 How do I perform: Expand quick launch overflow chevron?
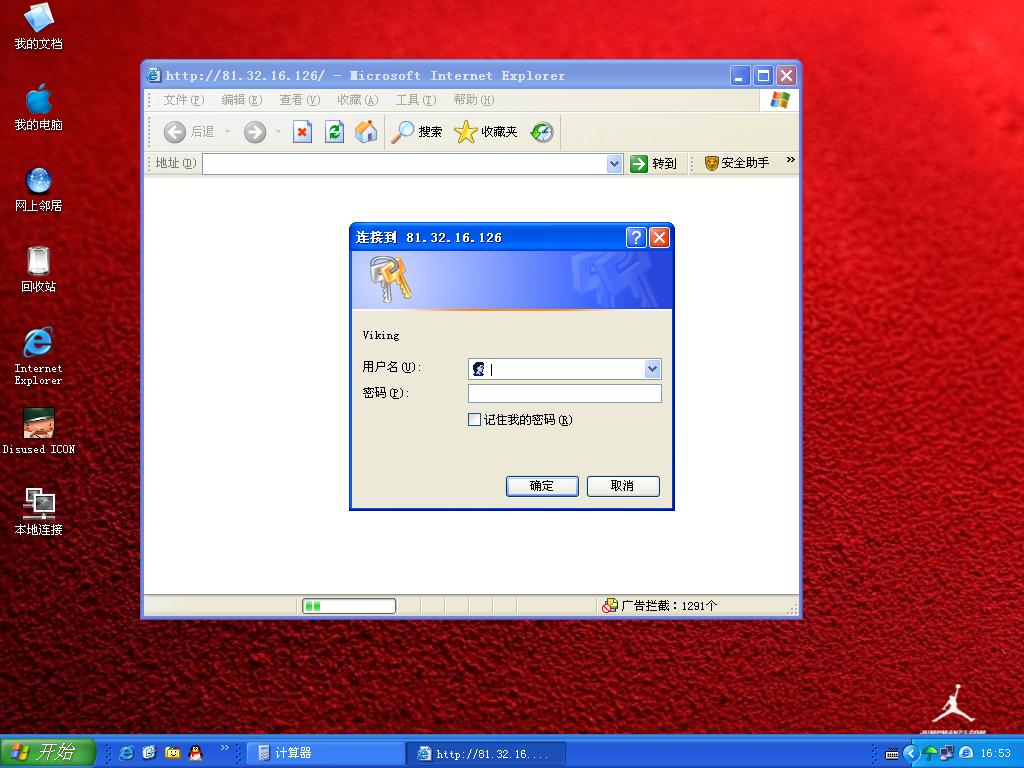pyautogui.click(x=225, y=748)
